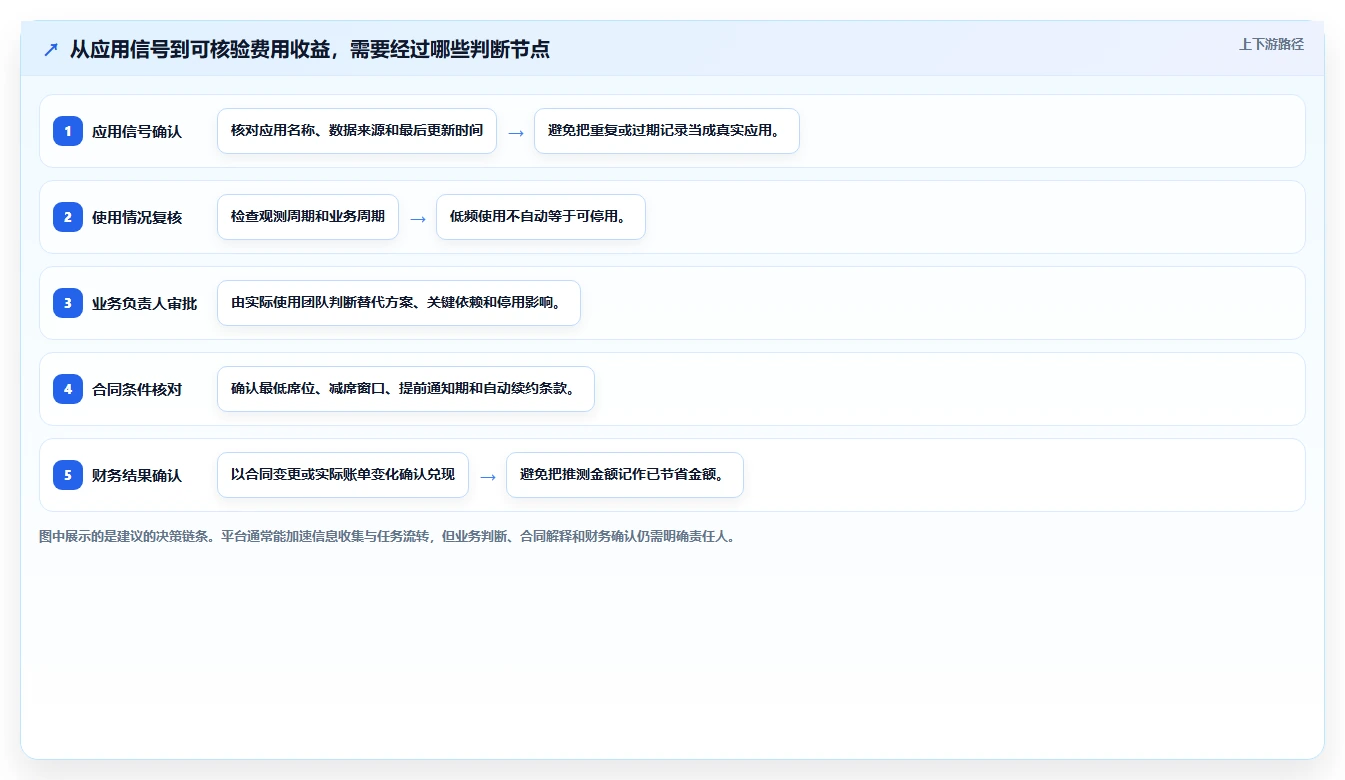Select the 业务负责人审批 step label
The image size is (1345, 780).
coord(144,303)
